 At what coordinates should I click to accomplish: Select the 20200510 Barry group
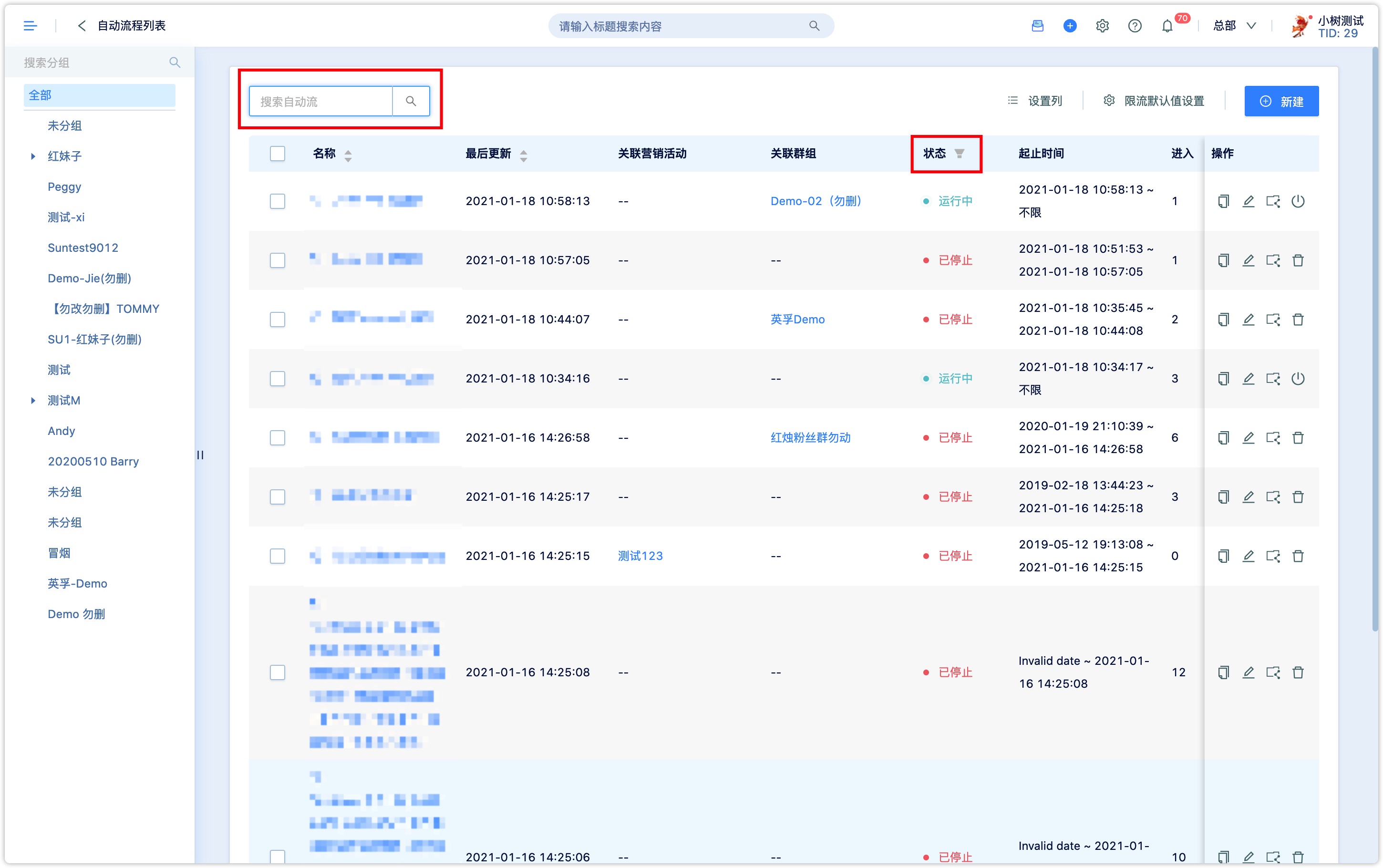pyautogui.click(x=93, y=462)
